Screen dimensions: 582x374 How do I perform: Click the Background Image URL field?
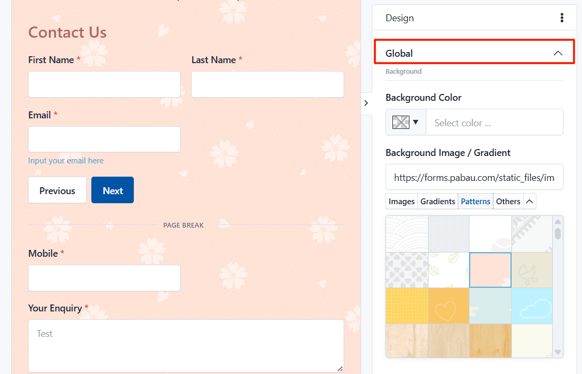[x=474, y=177]
